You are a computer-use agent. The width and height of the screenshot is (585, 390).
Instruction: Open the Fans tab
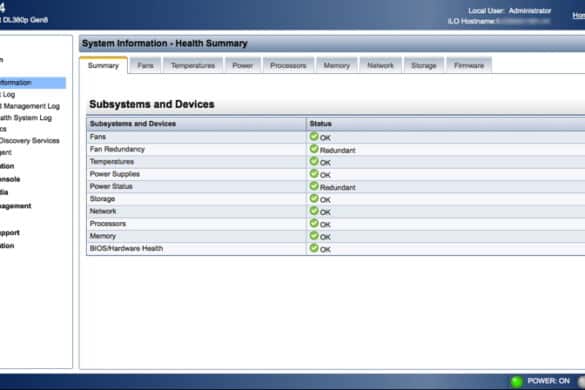point(145,65)
